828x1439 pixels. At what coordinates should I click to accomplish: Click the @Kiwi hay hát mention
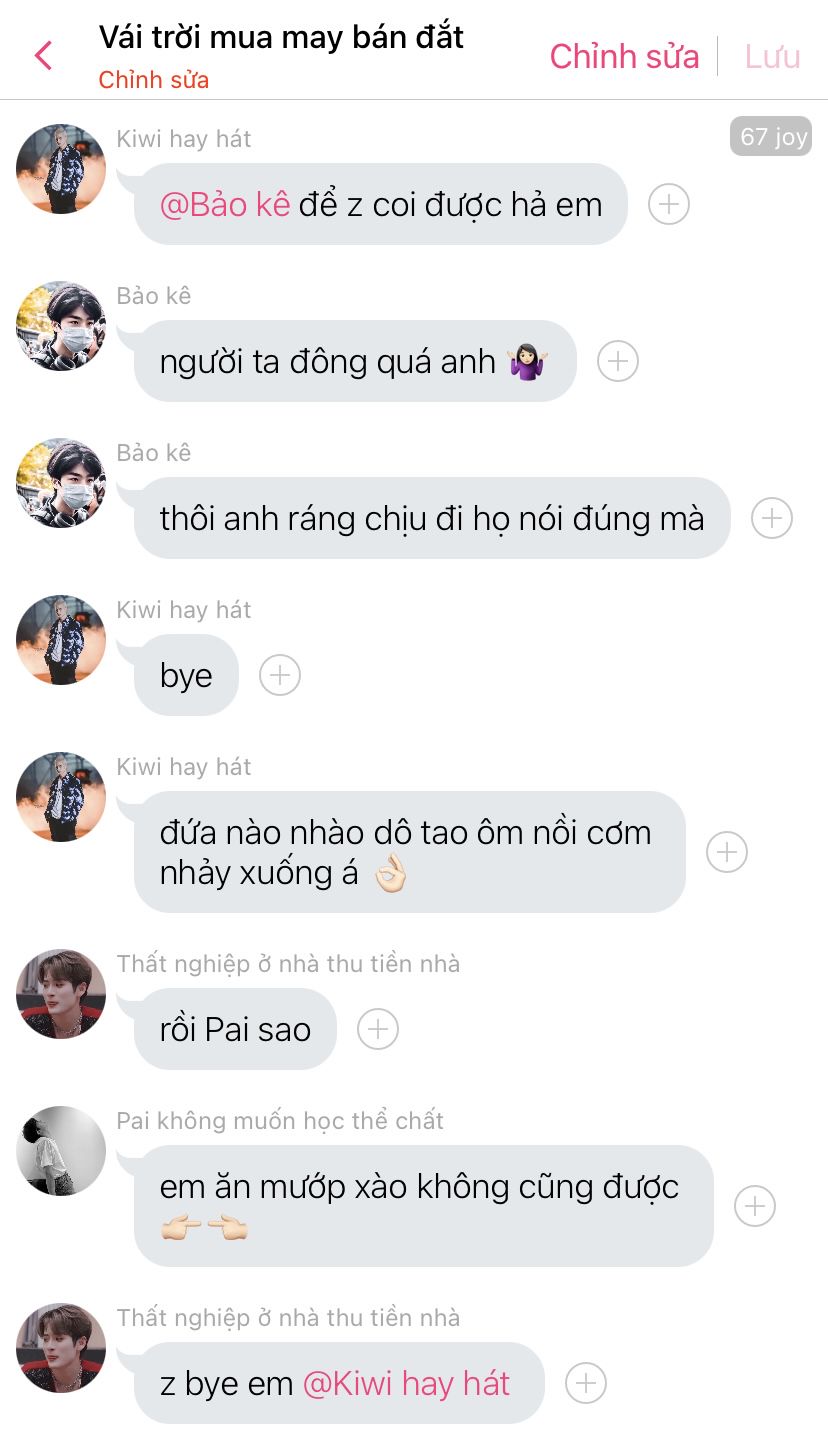click(406, 1384)
